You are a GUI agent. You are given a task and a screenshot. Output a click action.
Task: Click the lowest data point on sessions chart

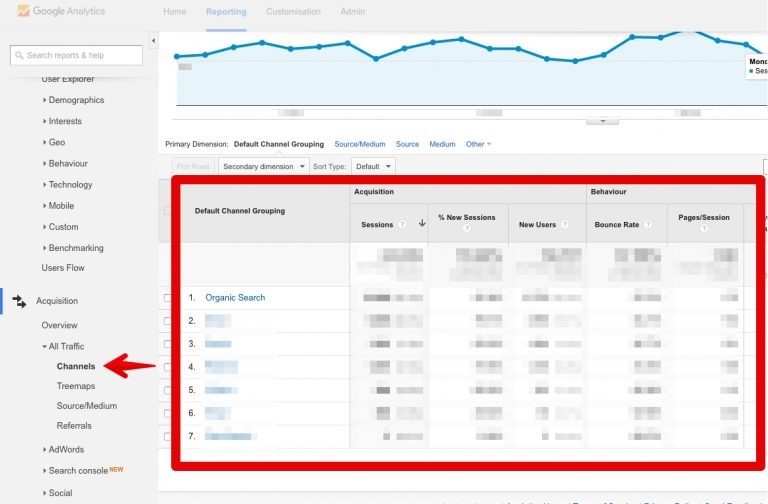[575, 61]
